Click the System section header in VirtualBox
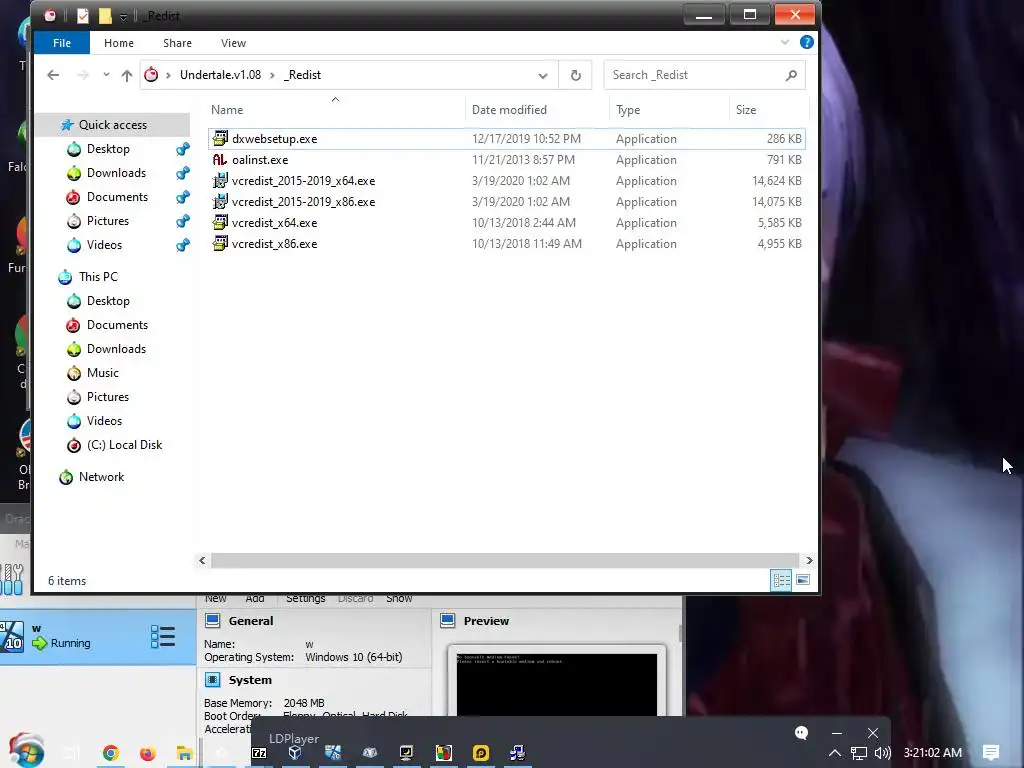1024x768 pixels. [x=249, y=680]
